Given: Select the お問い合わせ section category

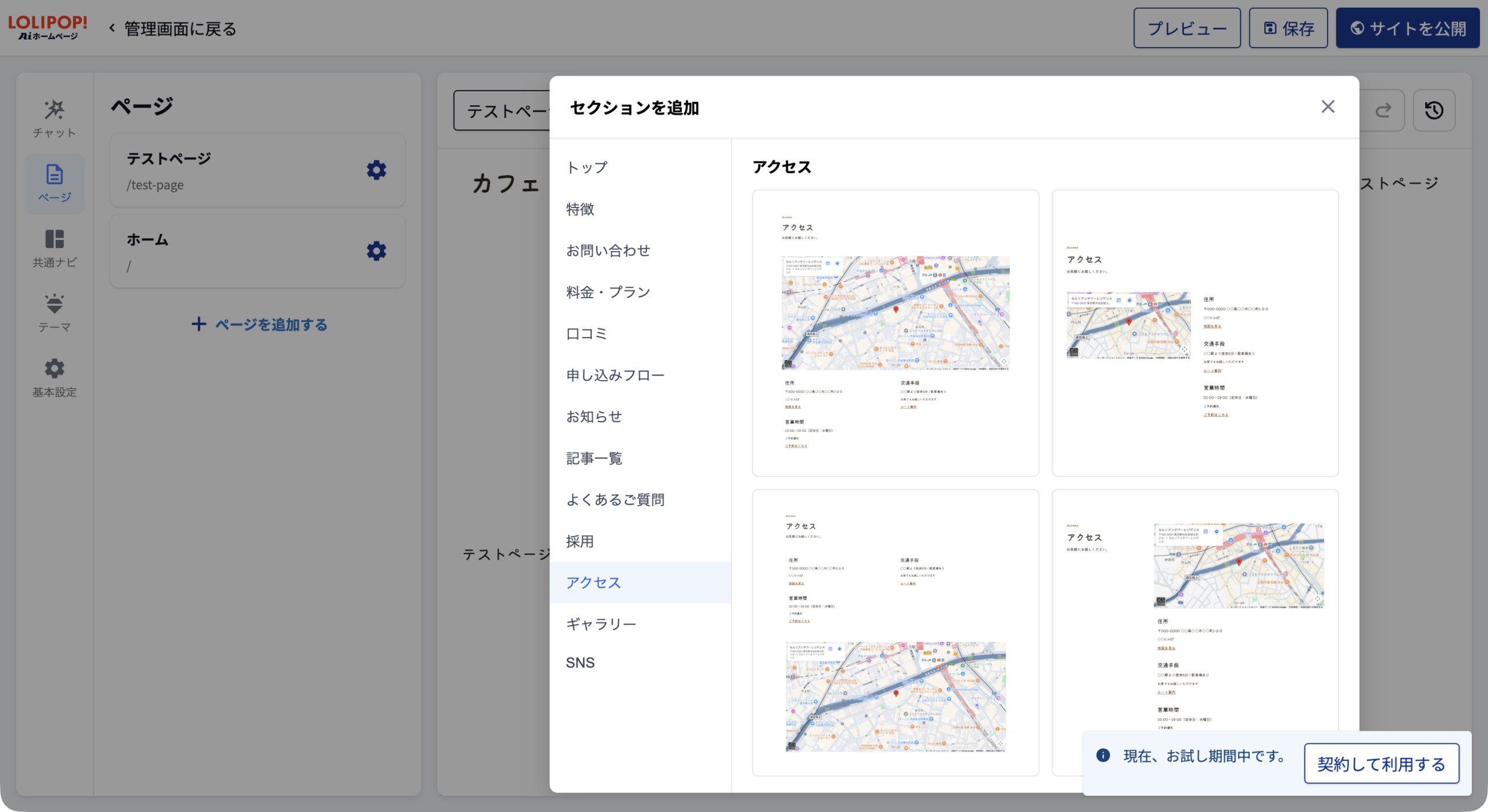Looking at the screenshot, I should click(x=640, y=251).
